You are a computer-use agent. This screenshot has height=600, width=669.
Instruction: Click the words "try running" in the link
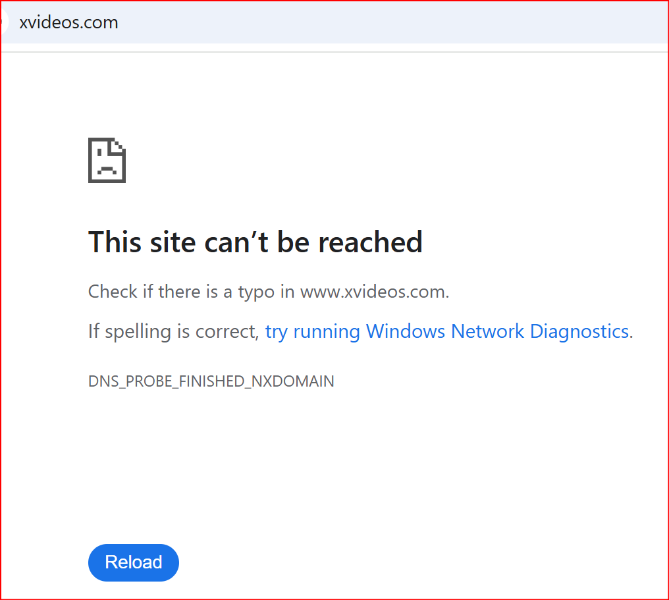tap(313, 332)
